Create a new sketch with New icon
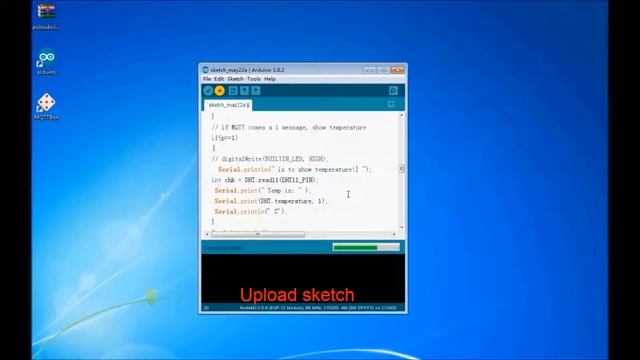640x360 pixels. (233, 91)
